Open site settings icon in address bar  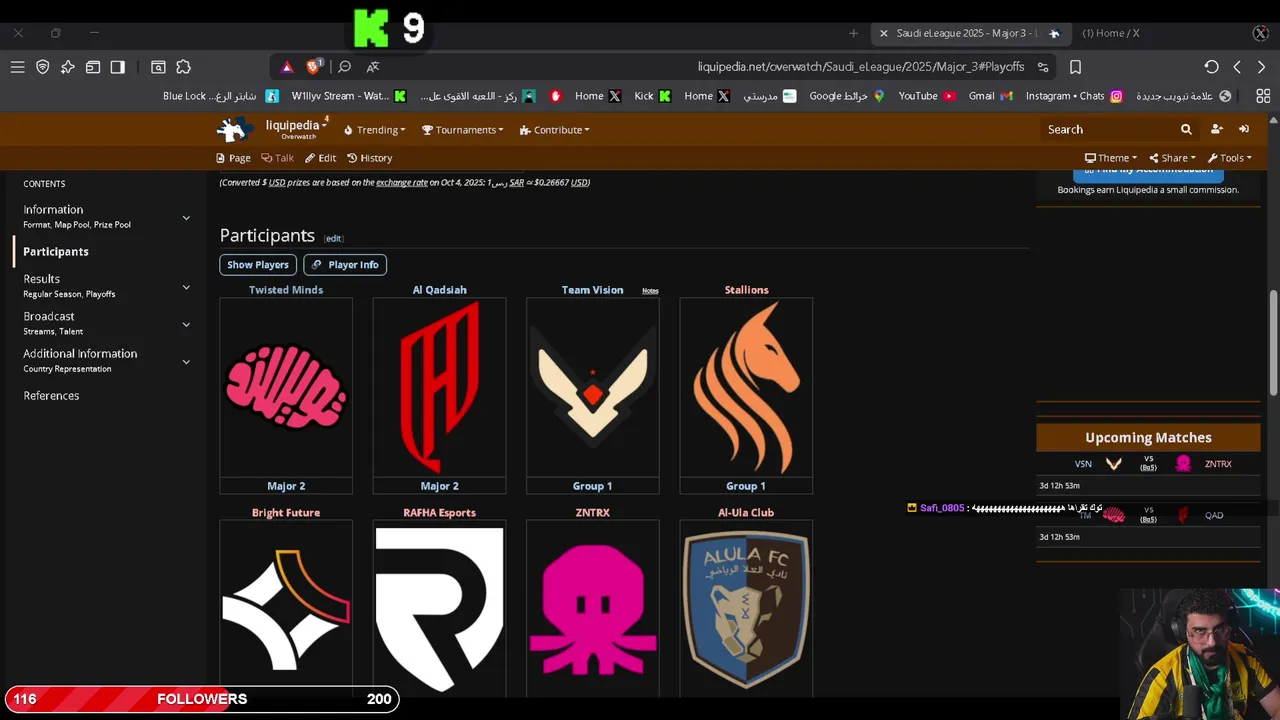(x=1043, y=67)
